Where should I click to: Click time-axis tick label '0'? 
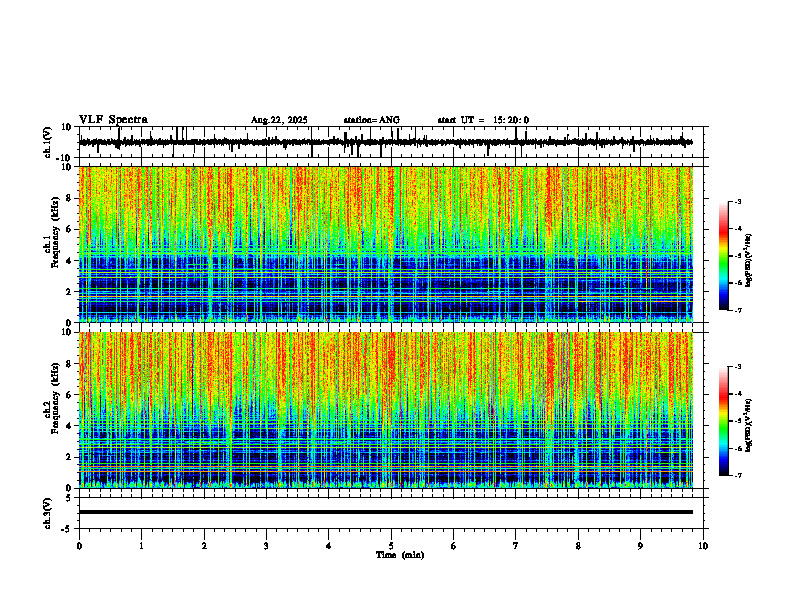[x=79, y=546]
